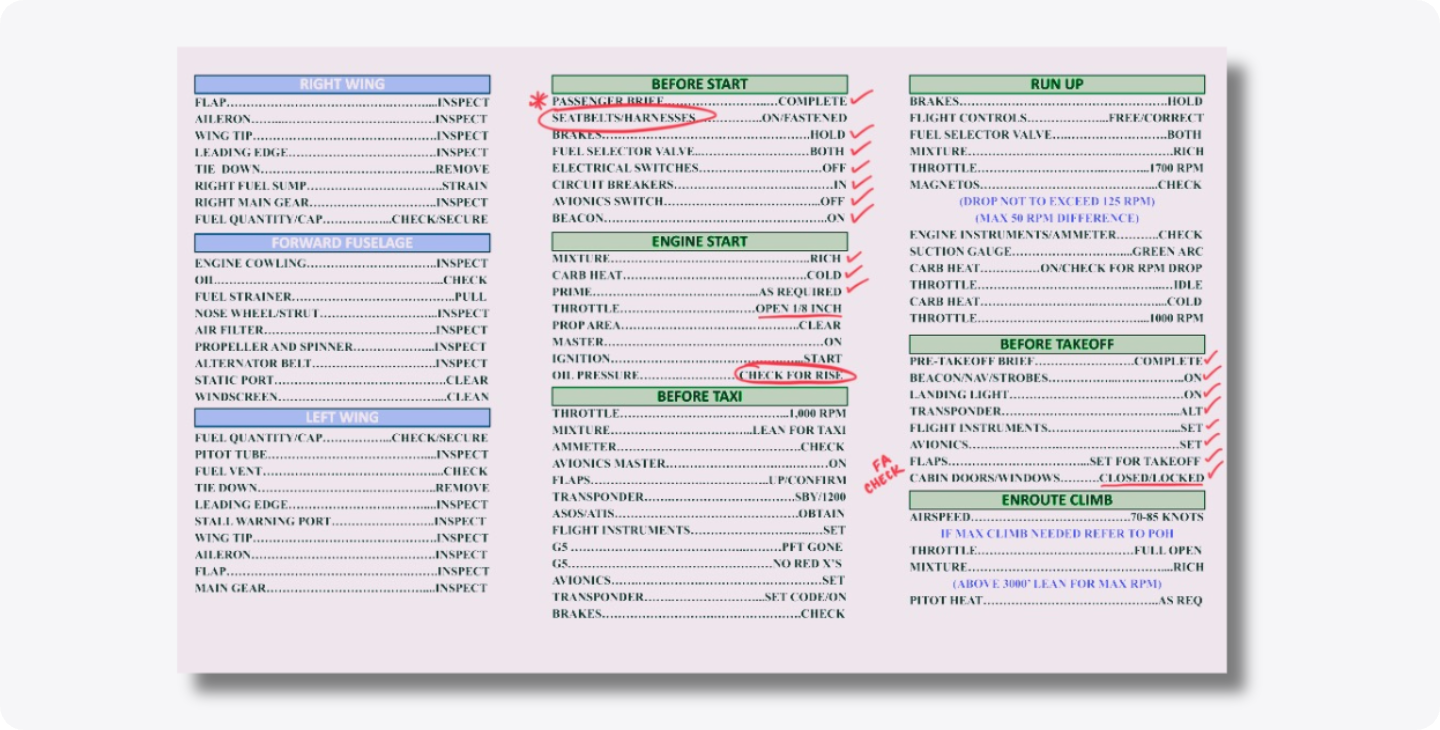
Task: Click the red asterisk beside PASSENGER BRIEF
Action: click(536, 100)
